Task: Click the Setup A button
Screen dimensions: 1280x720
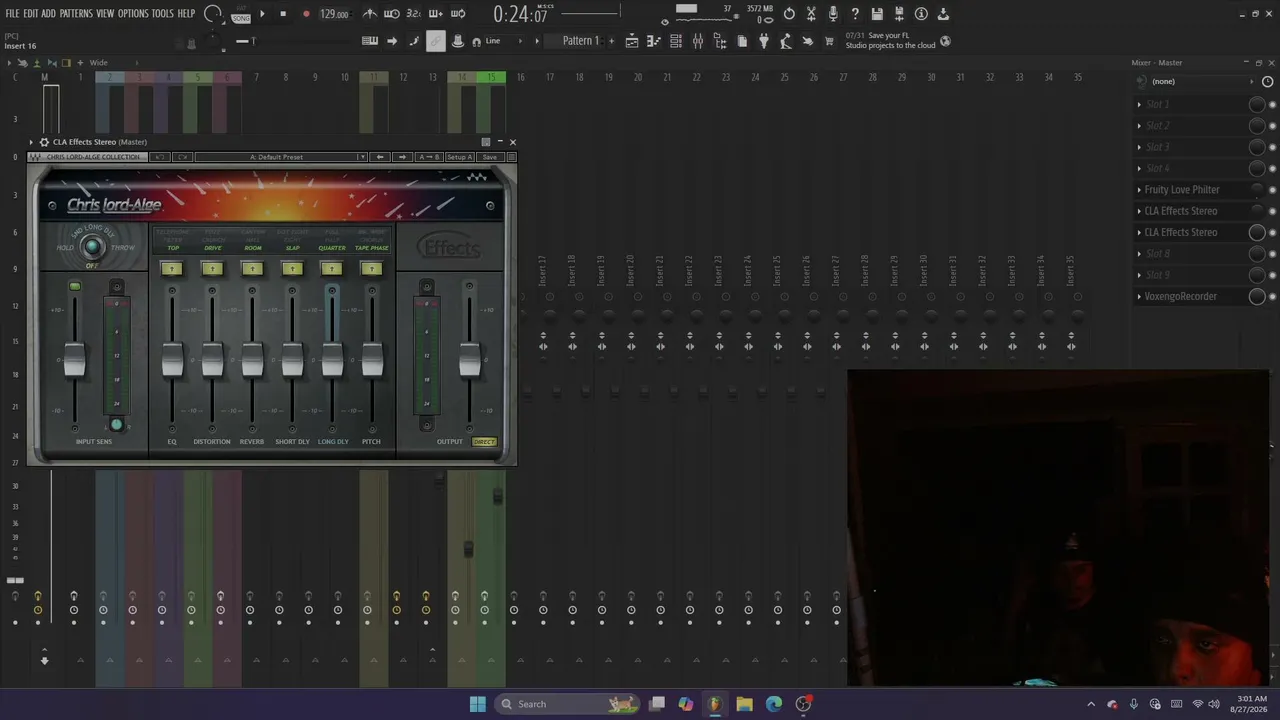Action: (x=459, y=157)
